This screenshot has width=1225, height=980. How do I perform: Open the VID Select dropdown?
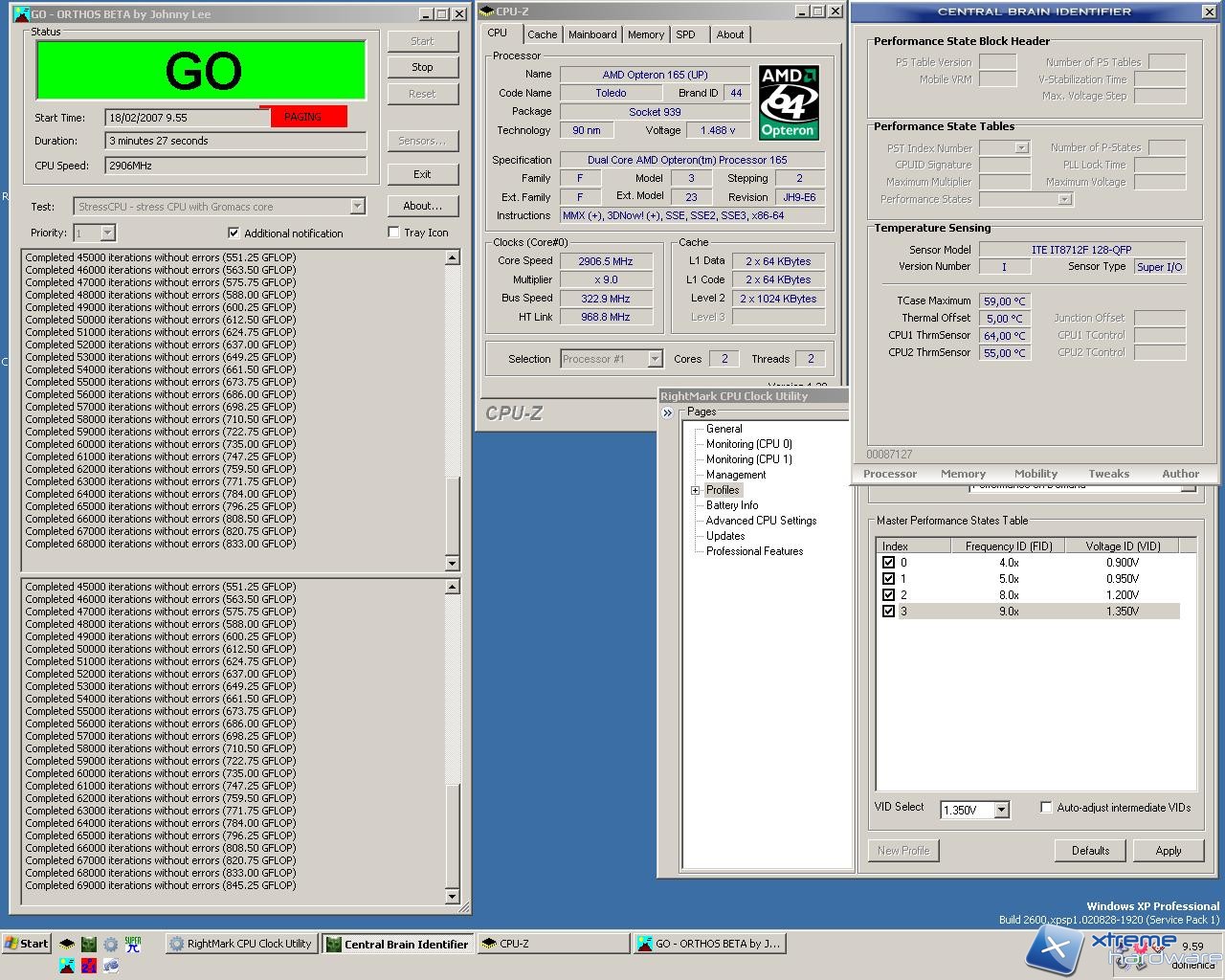(x=1001, y=810)
